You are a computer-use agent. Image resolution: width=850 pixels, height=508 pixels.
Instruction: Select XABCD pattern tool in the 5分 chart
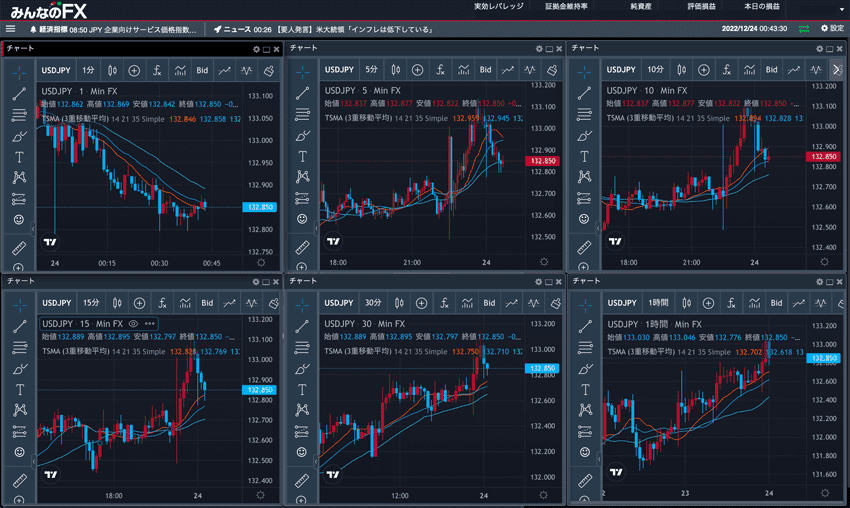point(302,176)
